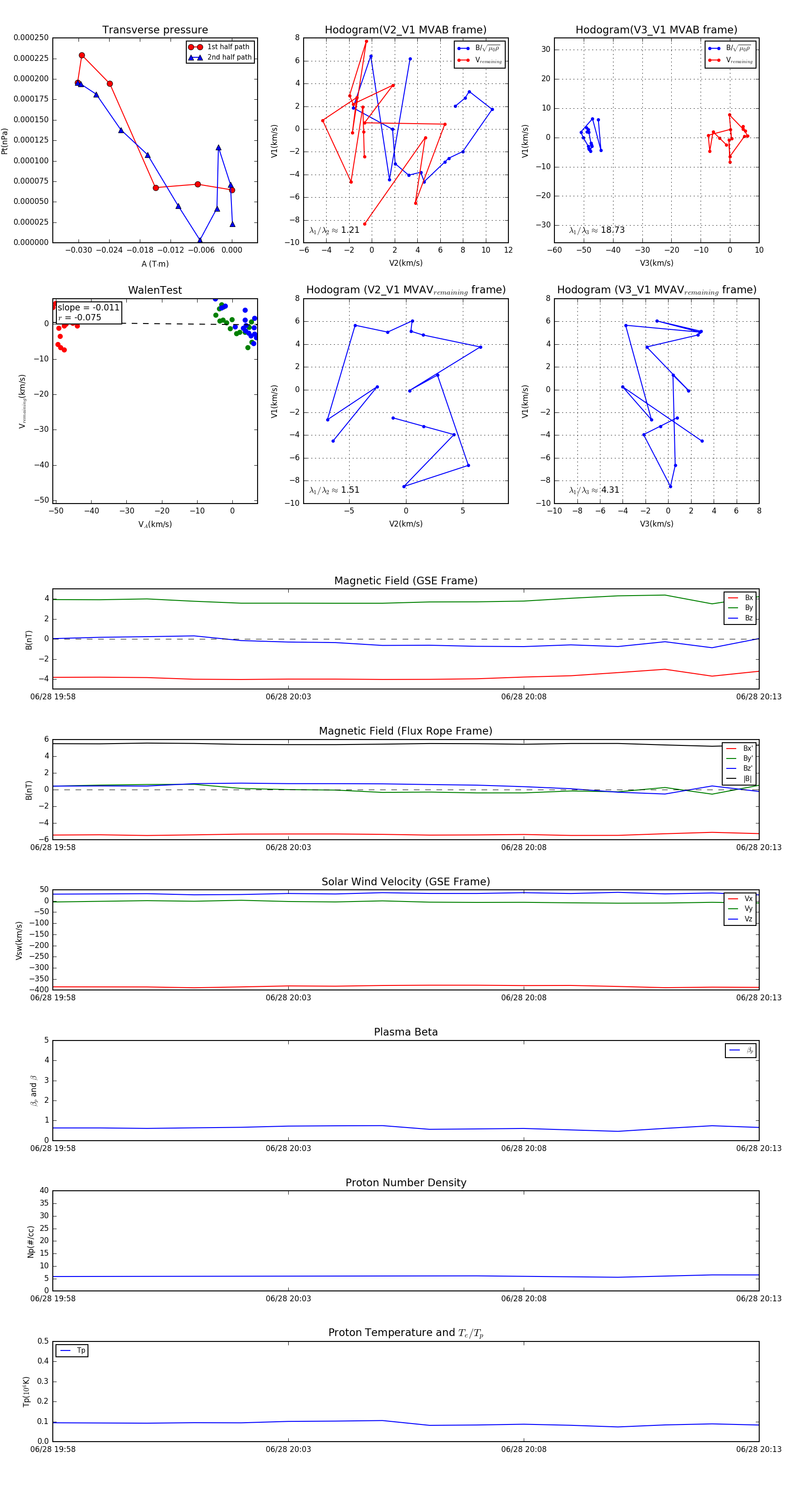Click the "A (T·m)" x-axis label
The image size is (812, 1489).
click(155, 264)
